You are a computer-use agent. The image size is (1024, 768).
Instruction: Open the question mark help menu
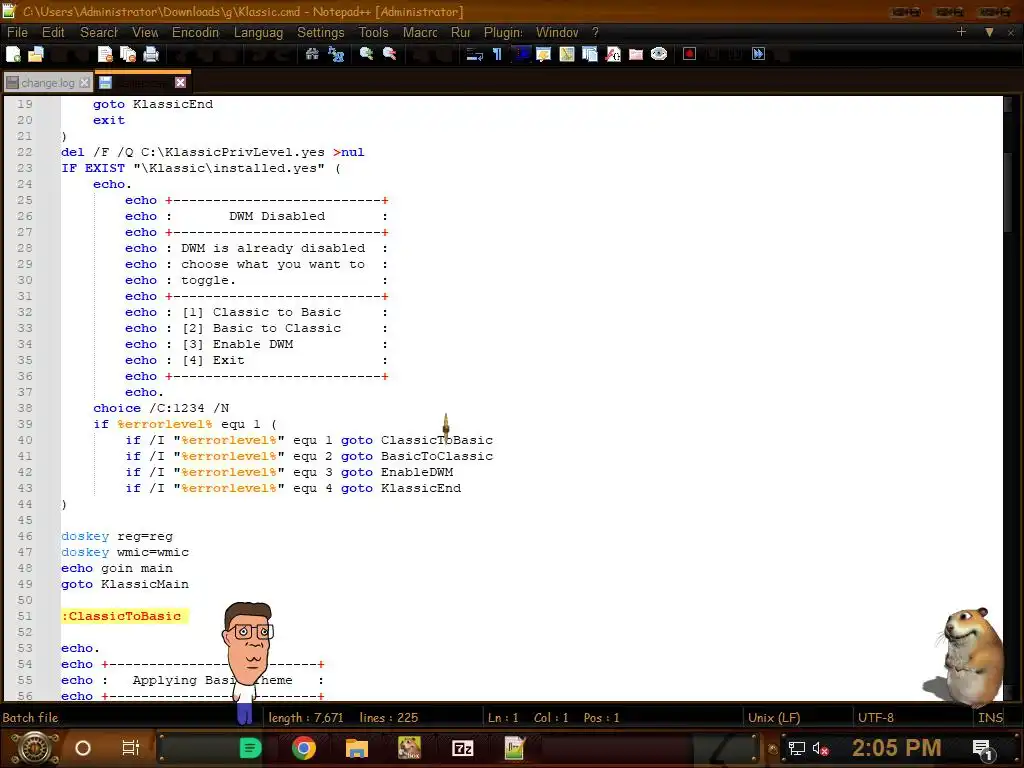pyautogui.click(x=595, y=33)
